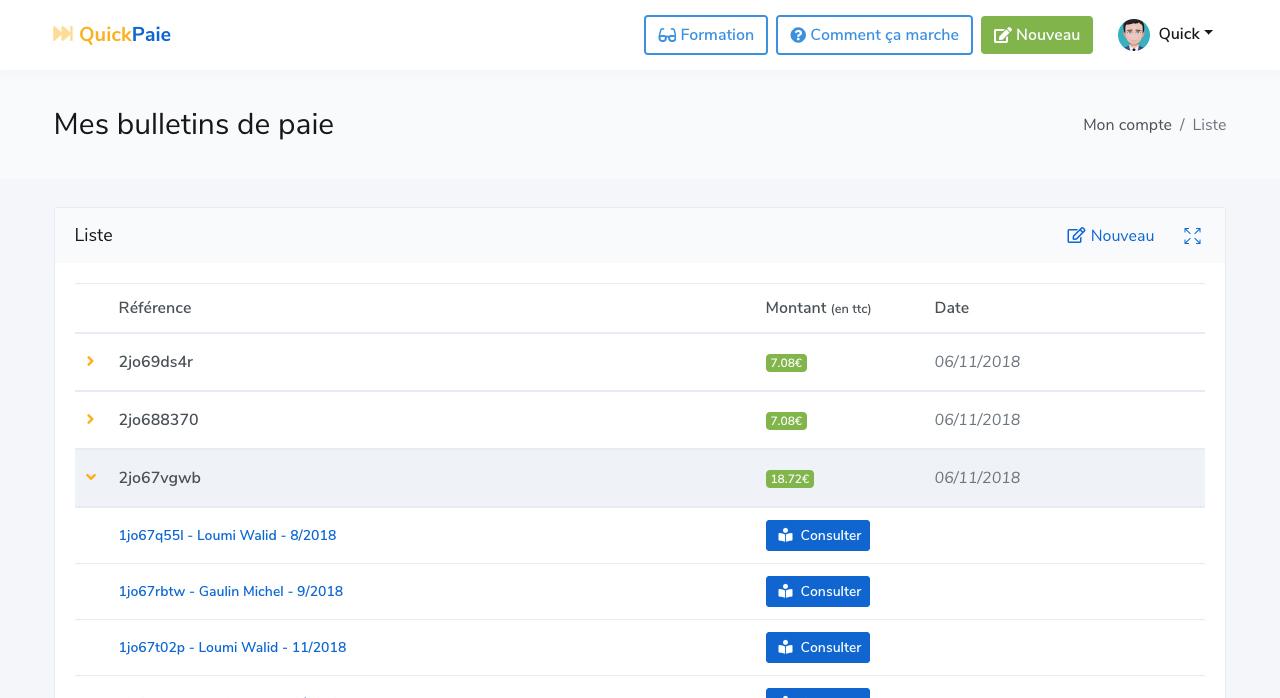This screenshot has width=1280, height=698.
Task: Select reference 2jo688370
Action: tap(159, 420)
